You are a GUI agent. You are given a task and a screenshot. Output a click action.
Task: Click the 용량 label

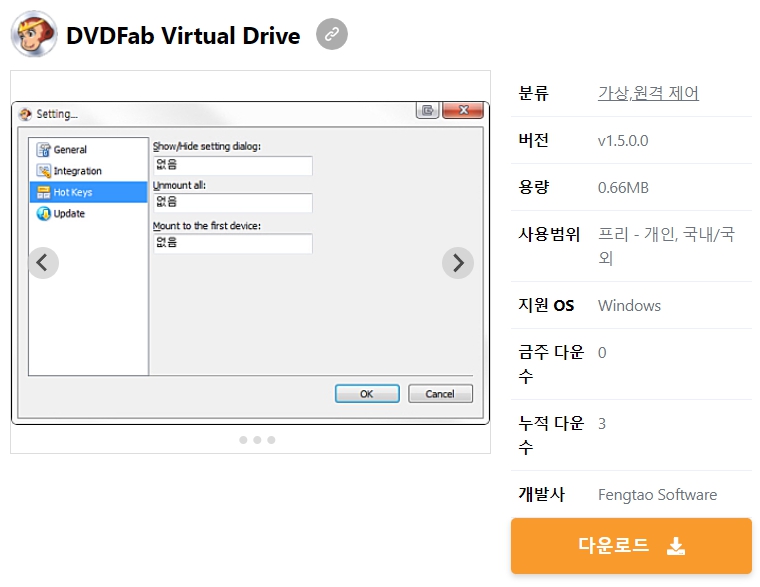click(534, 187)
